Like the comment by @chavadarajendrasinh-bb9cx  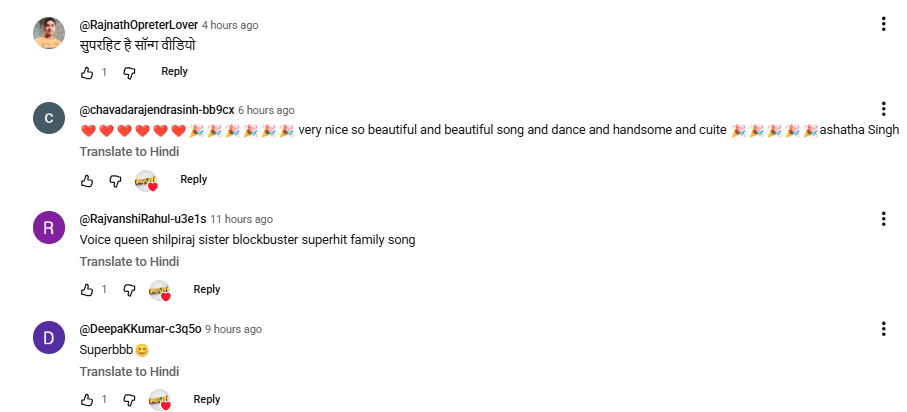pyautogui.click(x=87, y=181)
